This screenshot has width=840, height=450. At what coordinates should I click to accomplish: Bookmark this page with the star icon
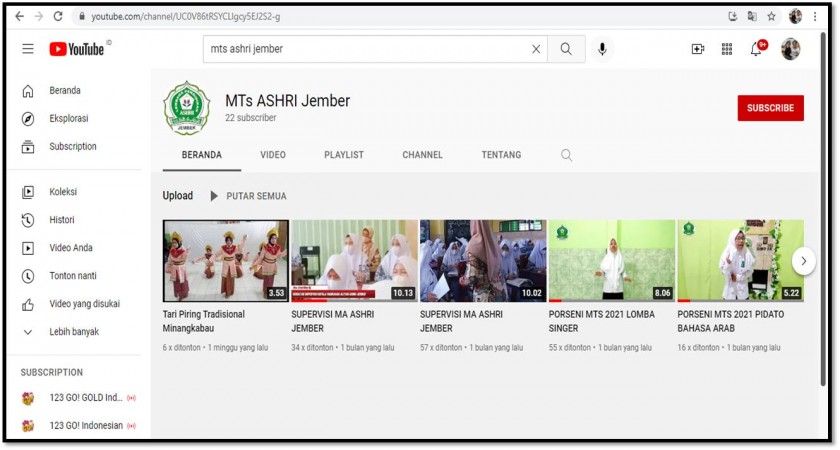pyautogui.click(x=772, y=17)
